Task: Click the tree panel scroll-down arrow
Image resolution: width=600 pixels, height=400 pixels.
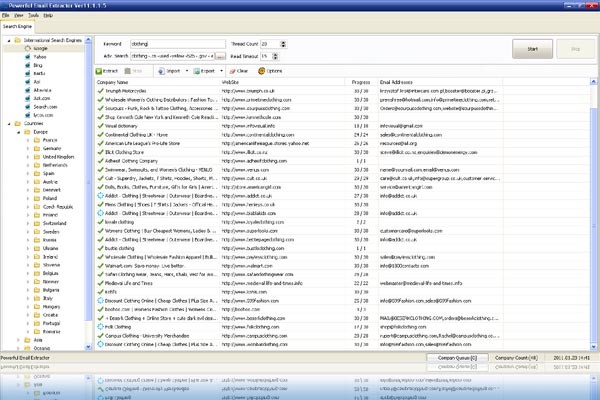Action: click(88, 347)
